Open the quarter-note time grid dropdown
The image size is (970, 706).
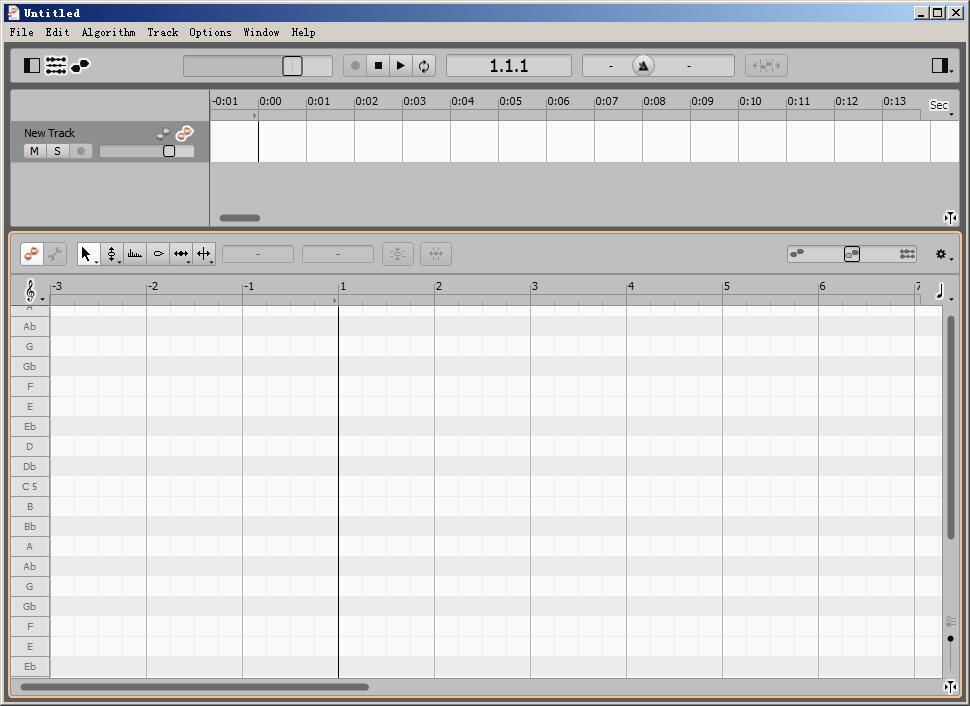tap(943, 291)
